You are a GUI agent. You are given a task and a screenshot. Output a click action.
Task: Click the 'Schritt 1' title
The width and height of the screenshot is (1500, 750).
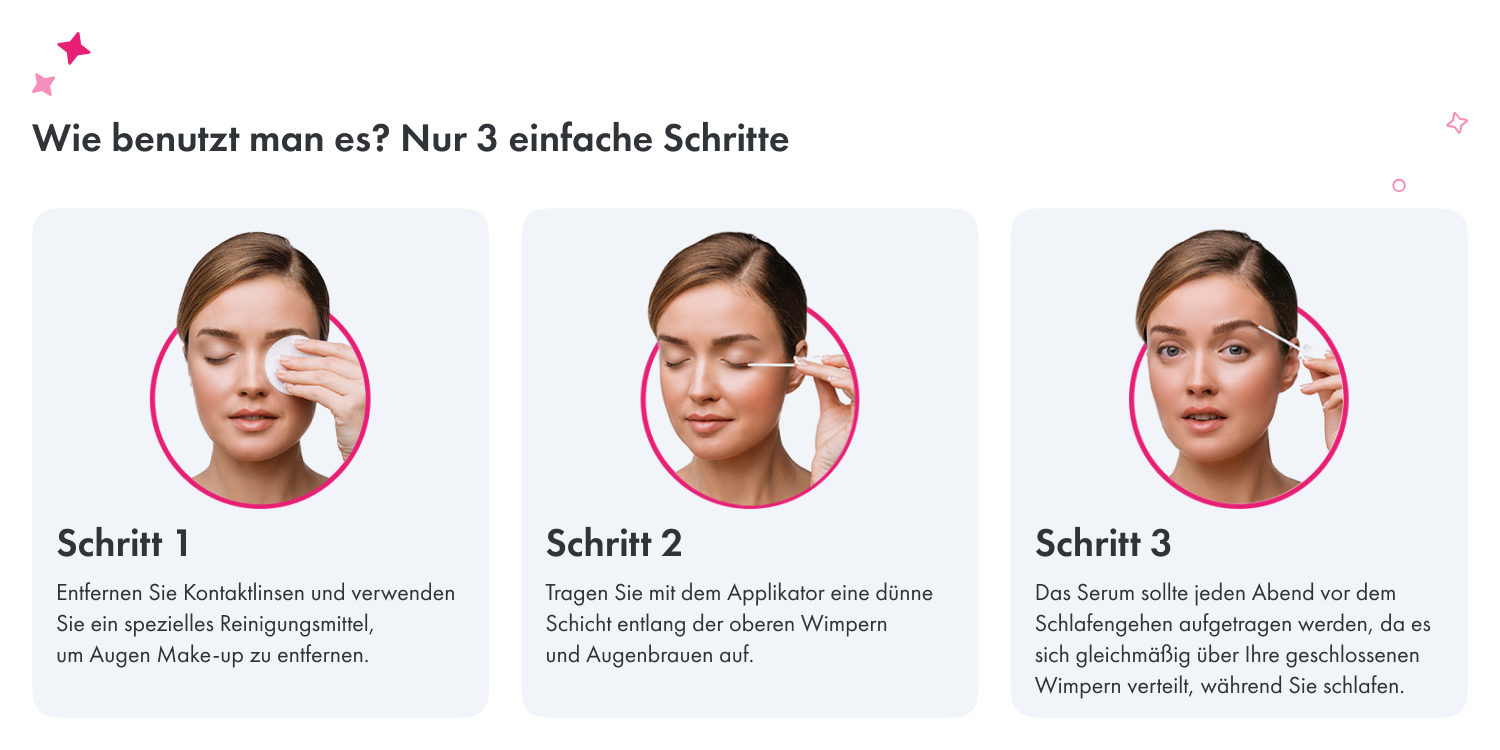123,543
